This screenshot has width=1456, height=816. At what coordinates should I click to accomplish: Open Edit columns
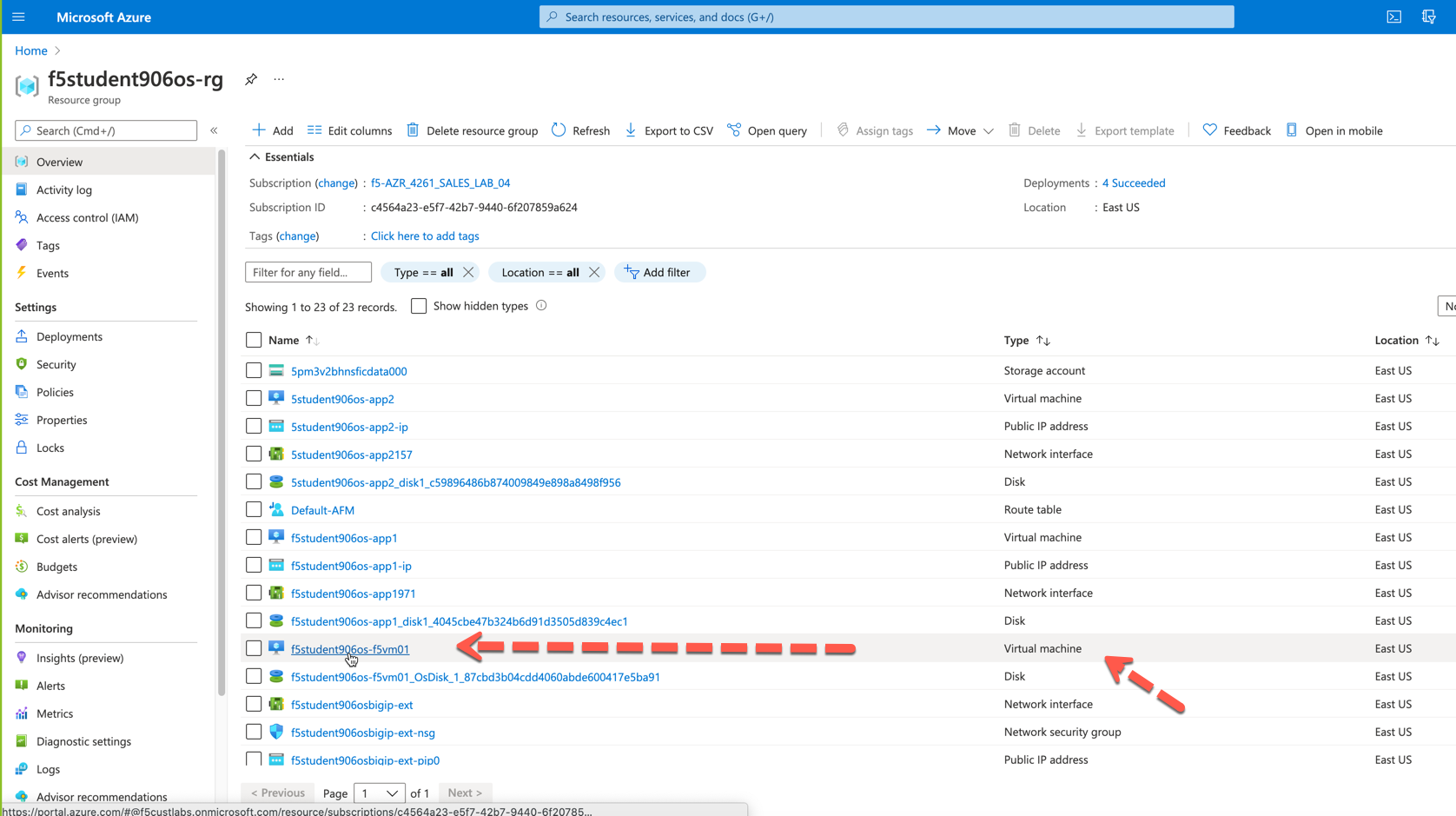[349, 130]
